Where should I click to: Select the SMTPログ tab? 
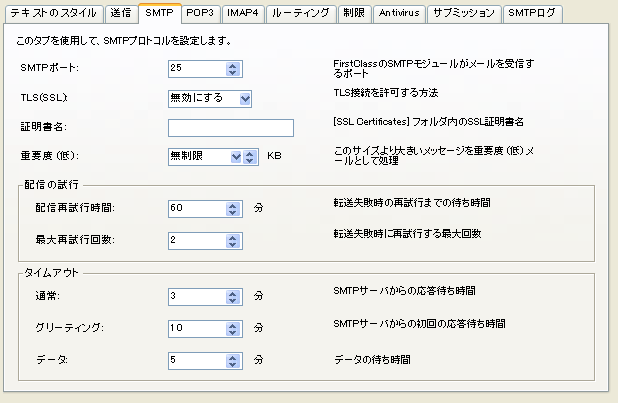click(532, 13)
